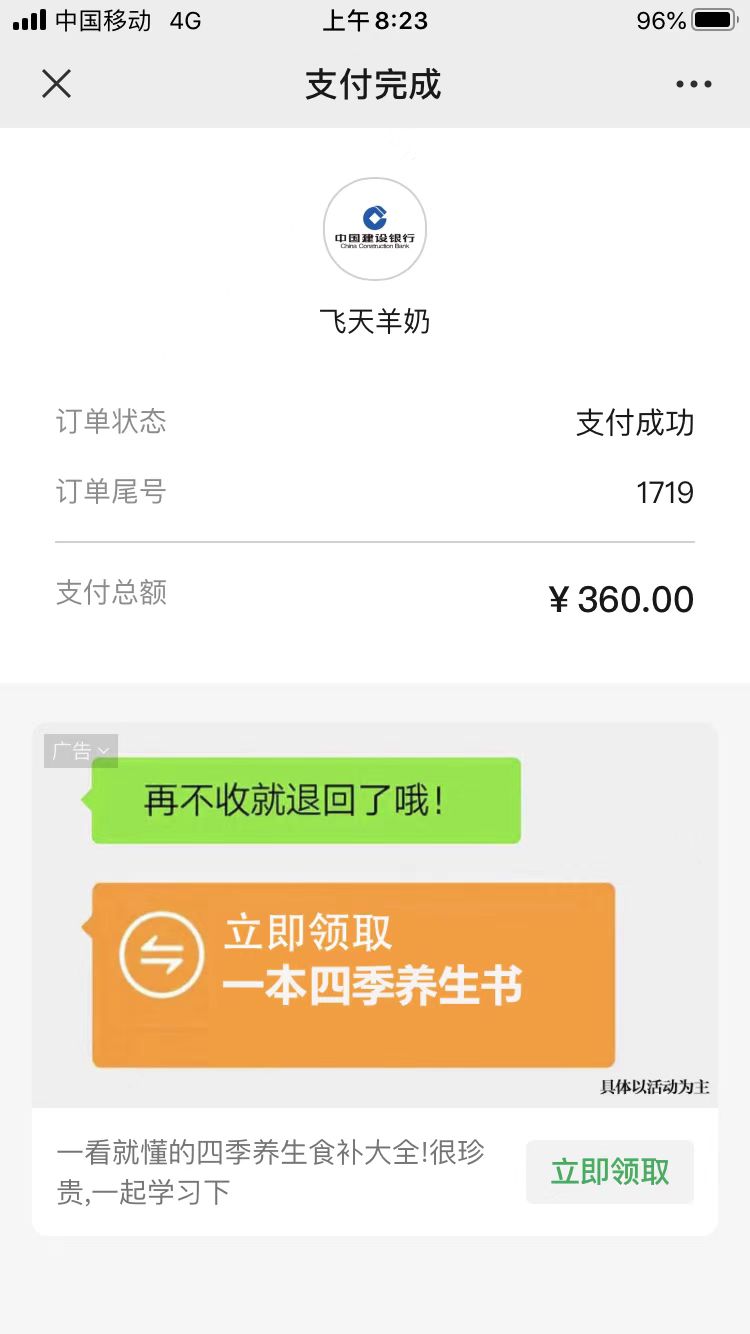Screen dimensions: 750x1334
Task: Open the three-dot more options menu
Action: pyautogui.click(x=693, y=84)
